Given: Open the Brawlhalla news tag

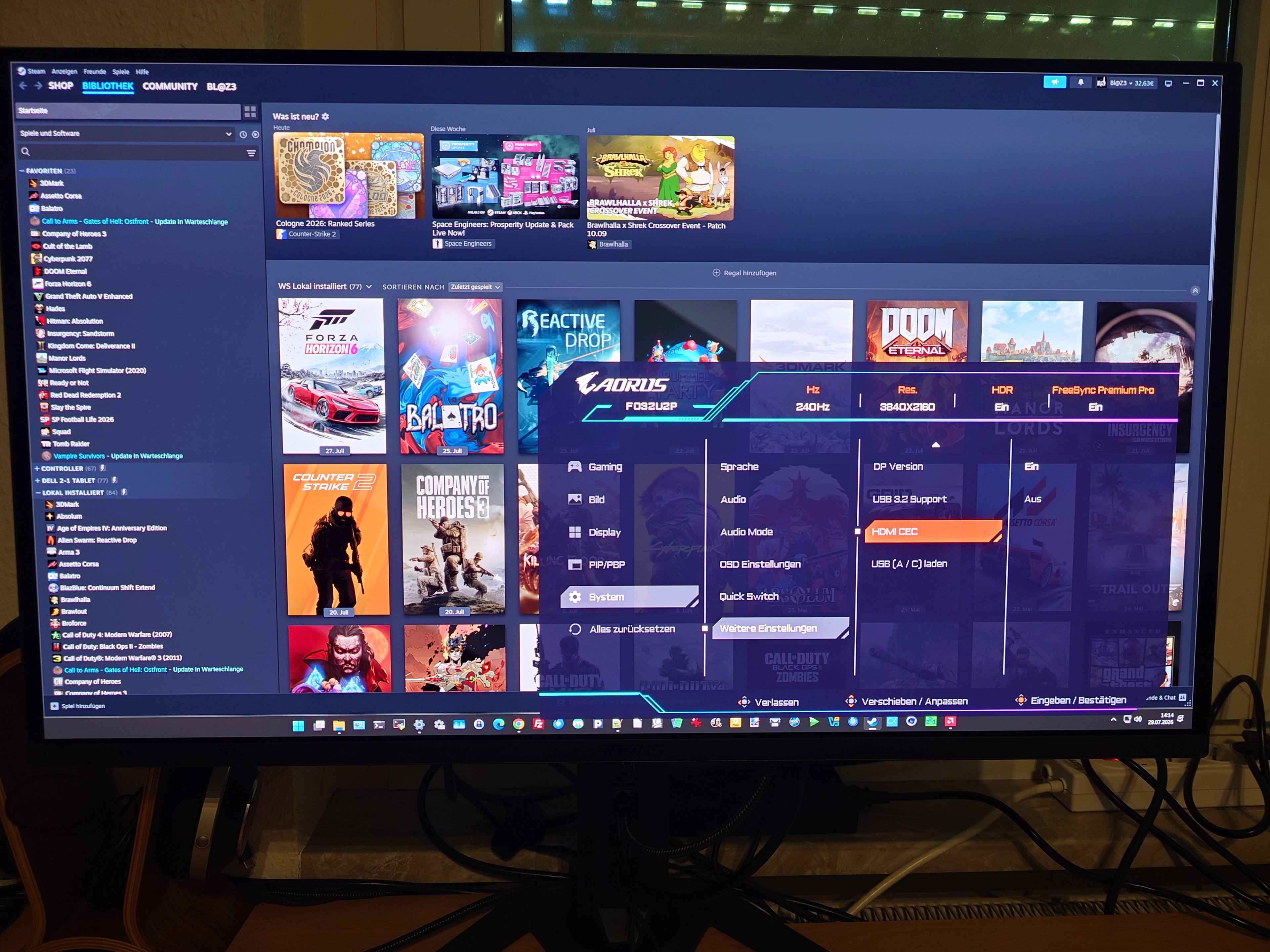Looking at the screenshot, I should 609,245.
